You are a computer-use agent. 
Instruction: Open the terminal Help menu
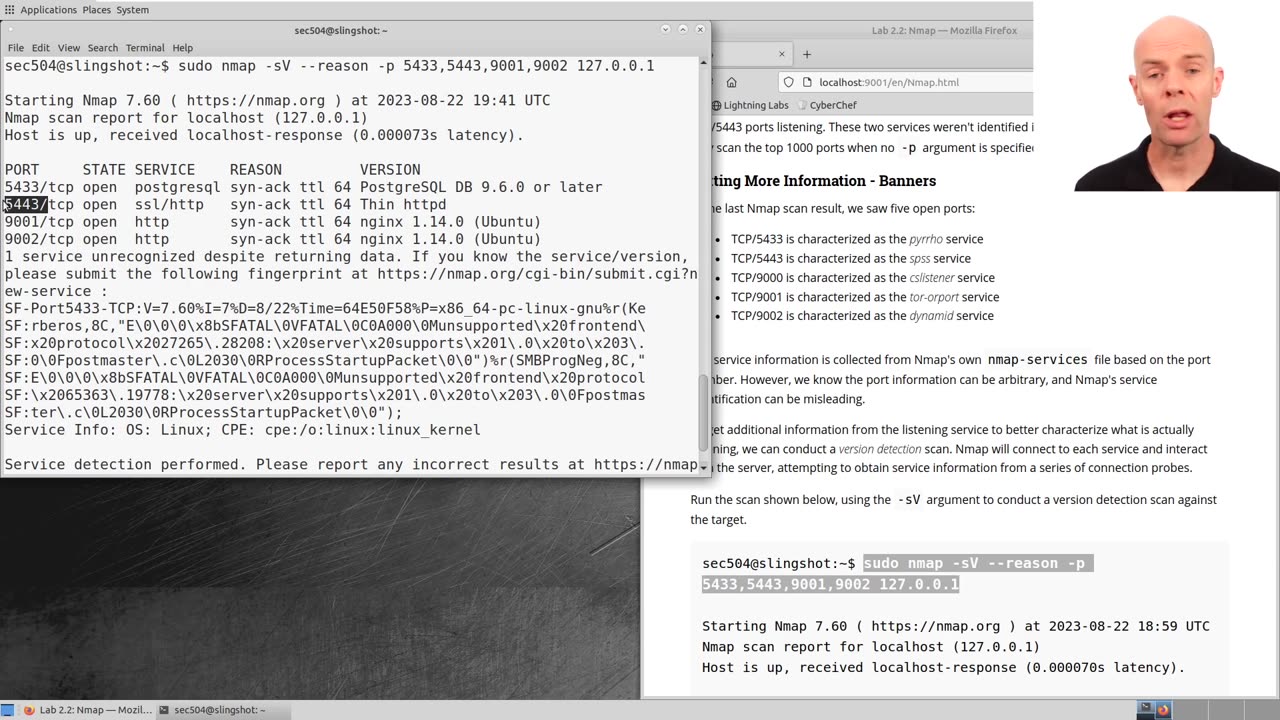[x=182, y=48]
